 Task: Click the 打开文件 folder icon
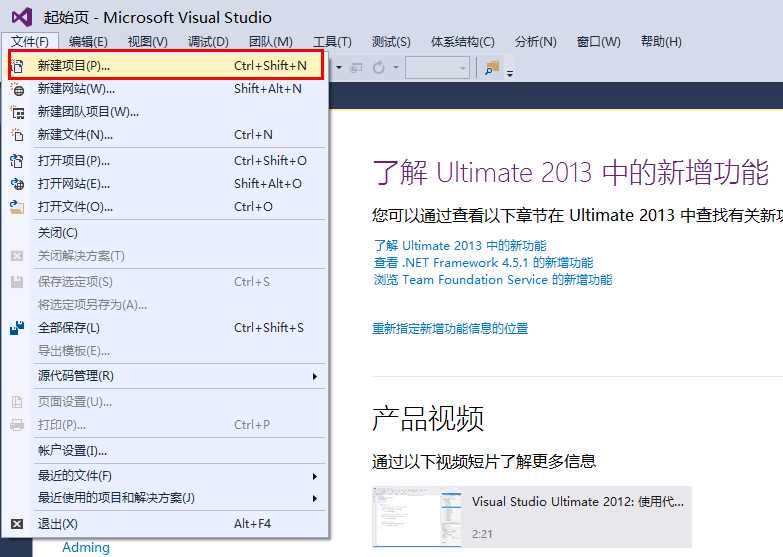(x=17, y=207)
